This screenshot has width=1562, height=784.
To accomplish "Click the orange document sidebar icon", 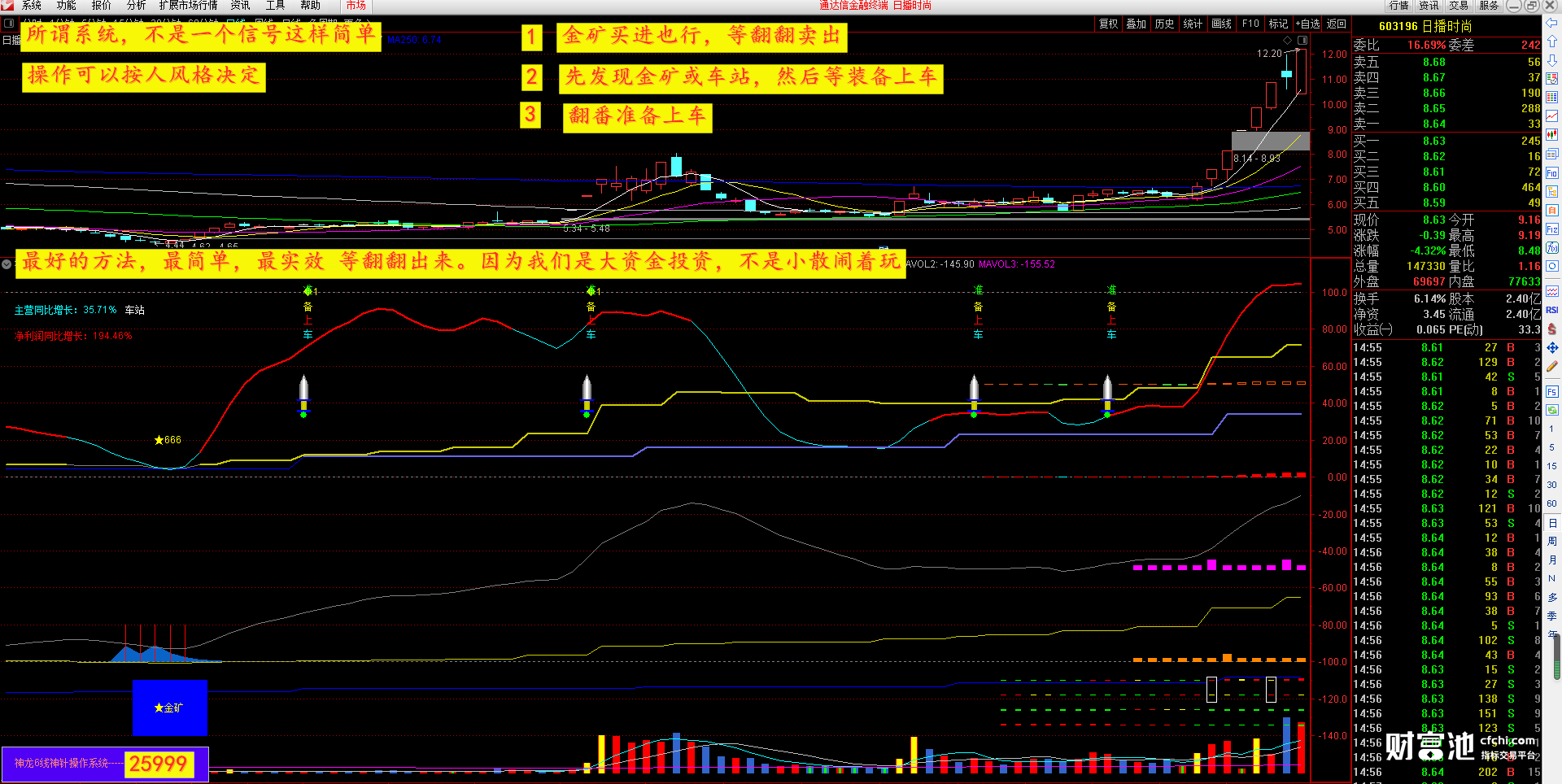I will 1552,211.
